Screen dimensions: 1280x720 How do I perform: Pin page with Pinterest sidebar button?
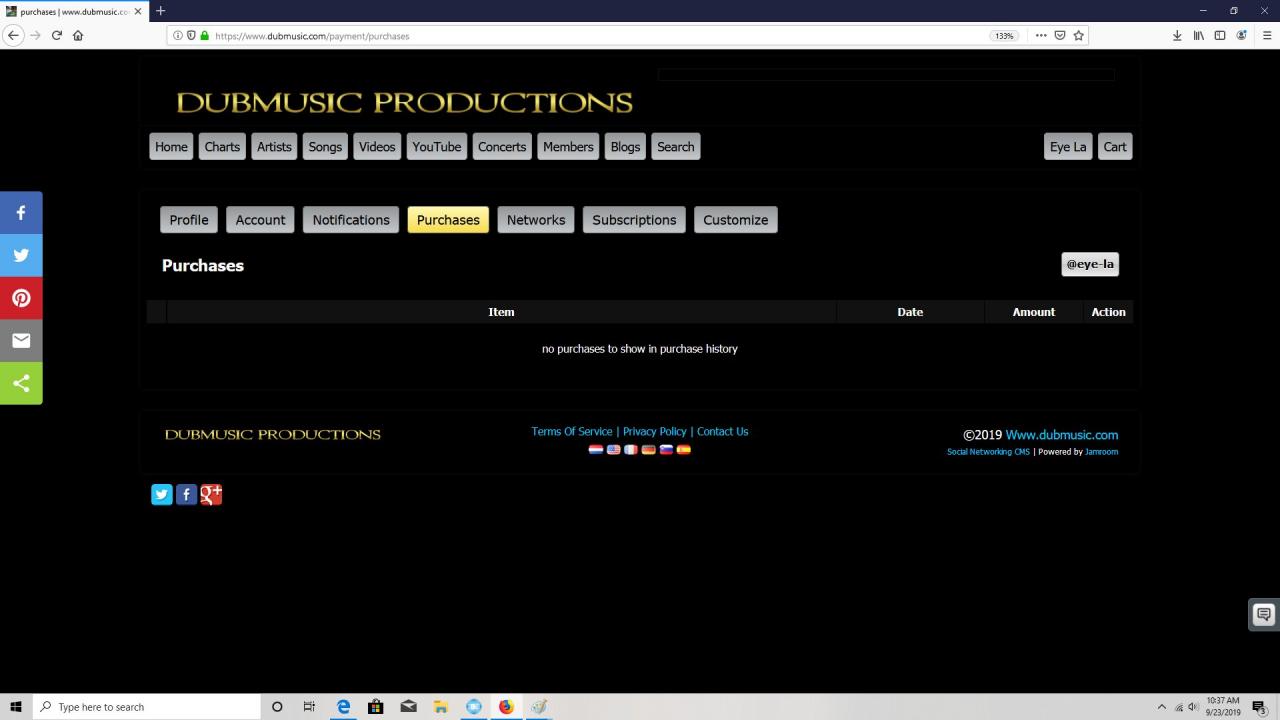[21, 298]
